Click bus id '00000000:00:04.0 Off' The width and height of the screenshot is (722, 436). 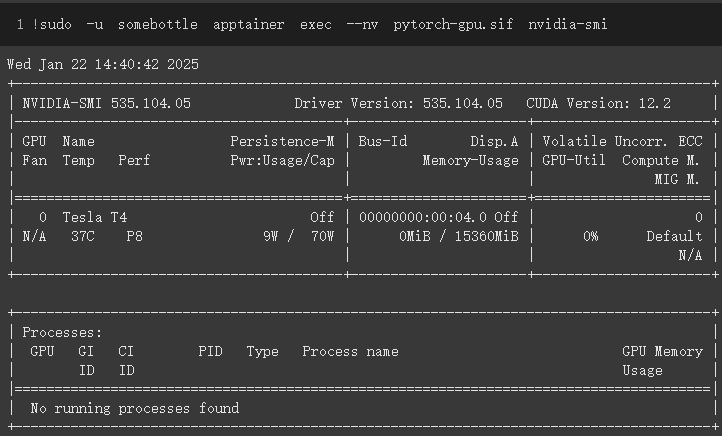pyautogui.click(x=438, y=217)
